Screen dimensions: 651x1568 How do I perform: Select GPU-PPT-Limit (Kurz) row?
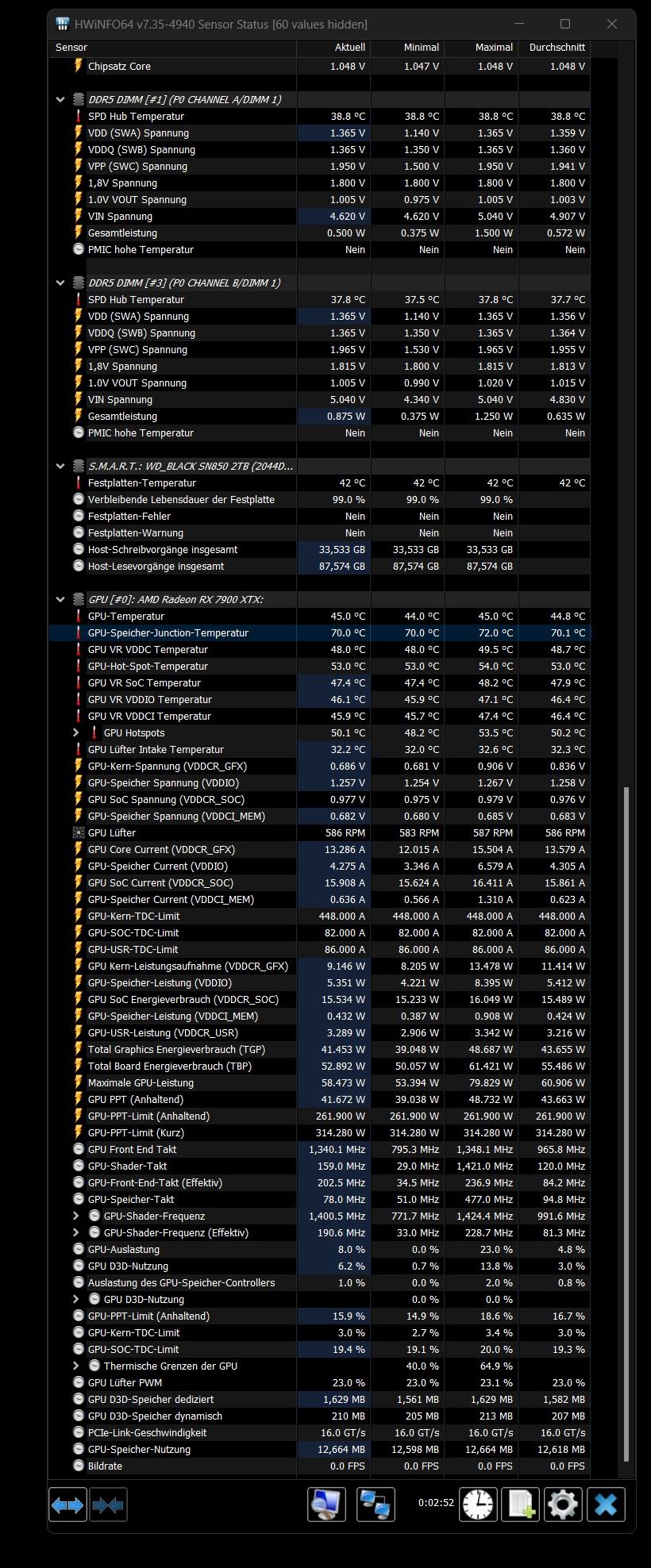coord(319,1133)
